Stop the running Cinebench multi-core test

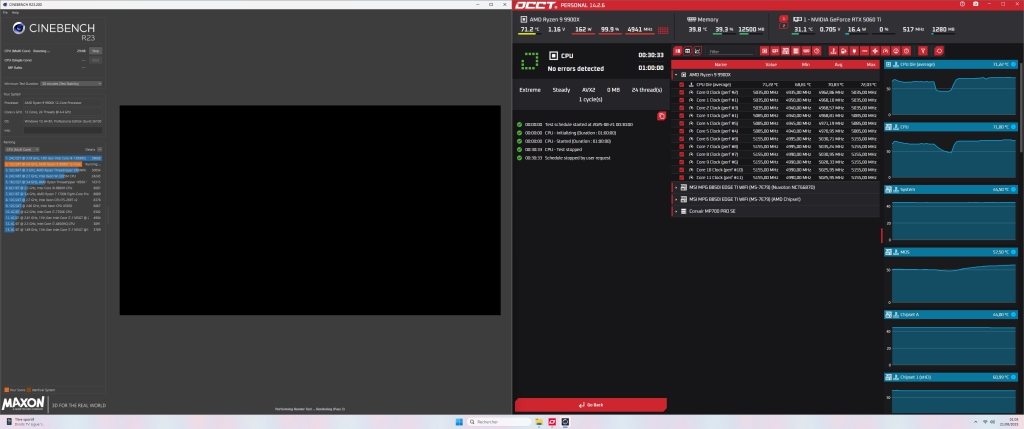(95, 50)
